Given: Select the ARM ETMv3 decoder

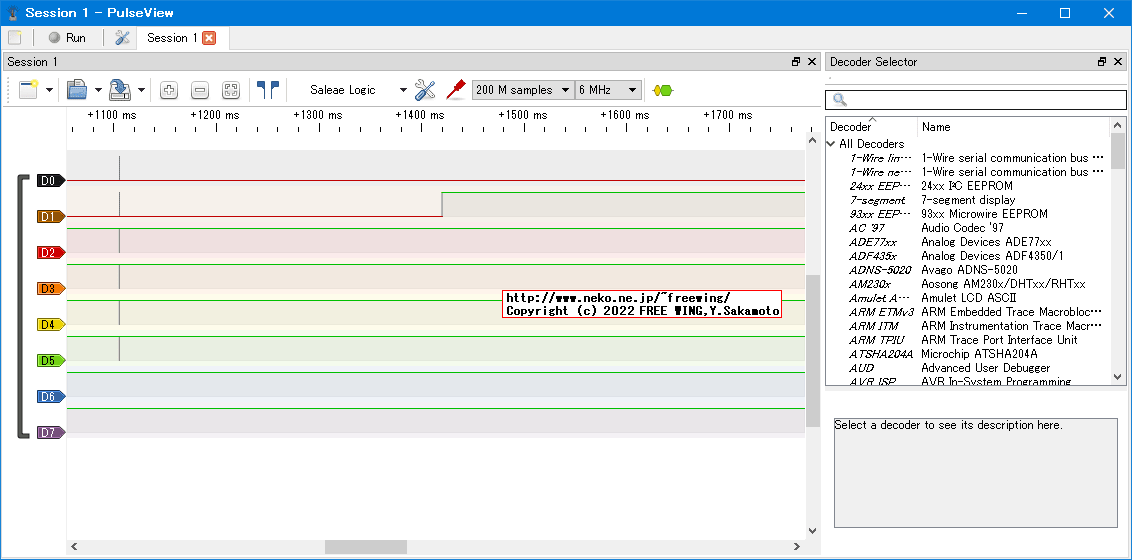Looking at the screenshot, I should tap(967, 312).
